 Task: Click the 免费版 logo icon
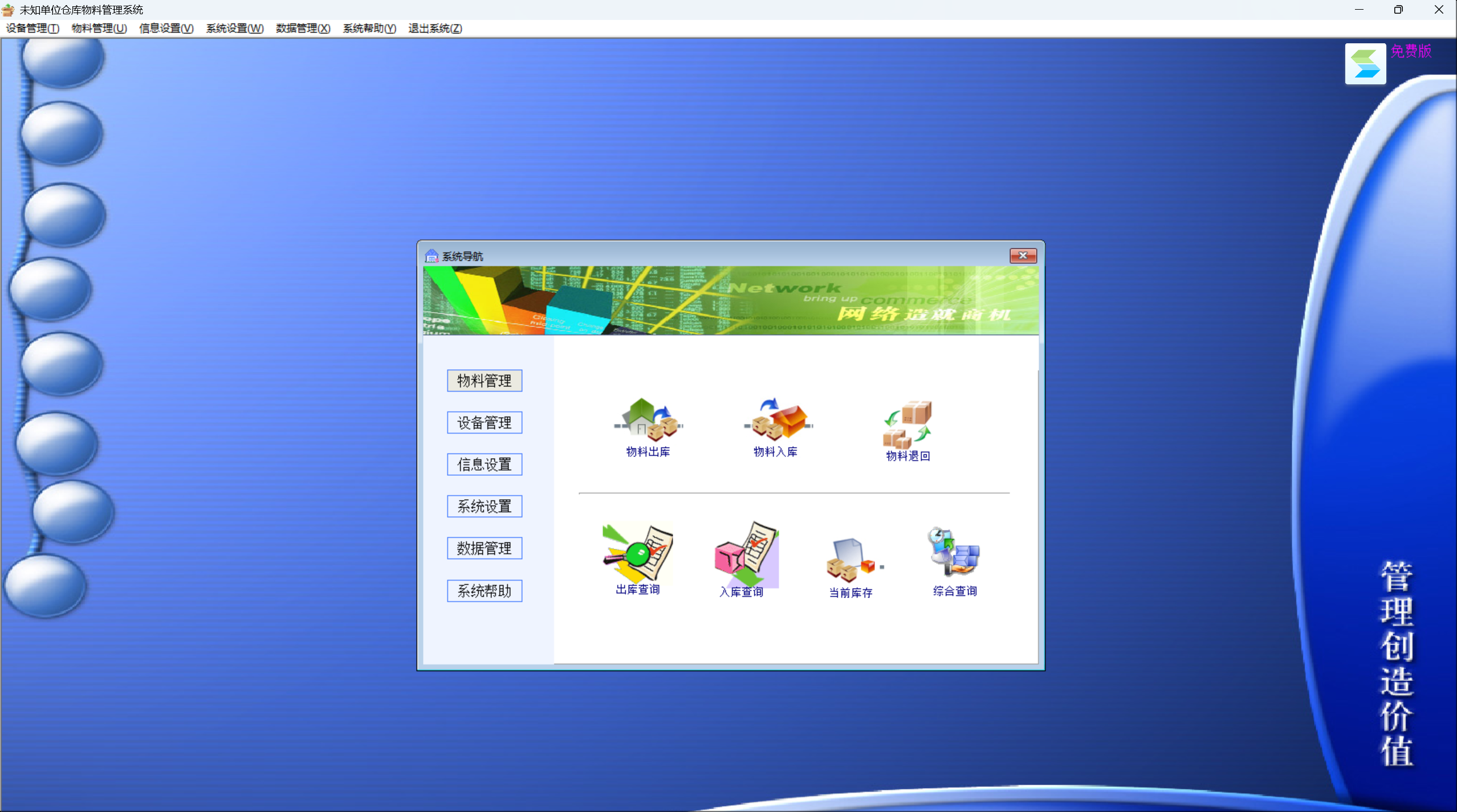point(1365,64)
